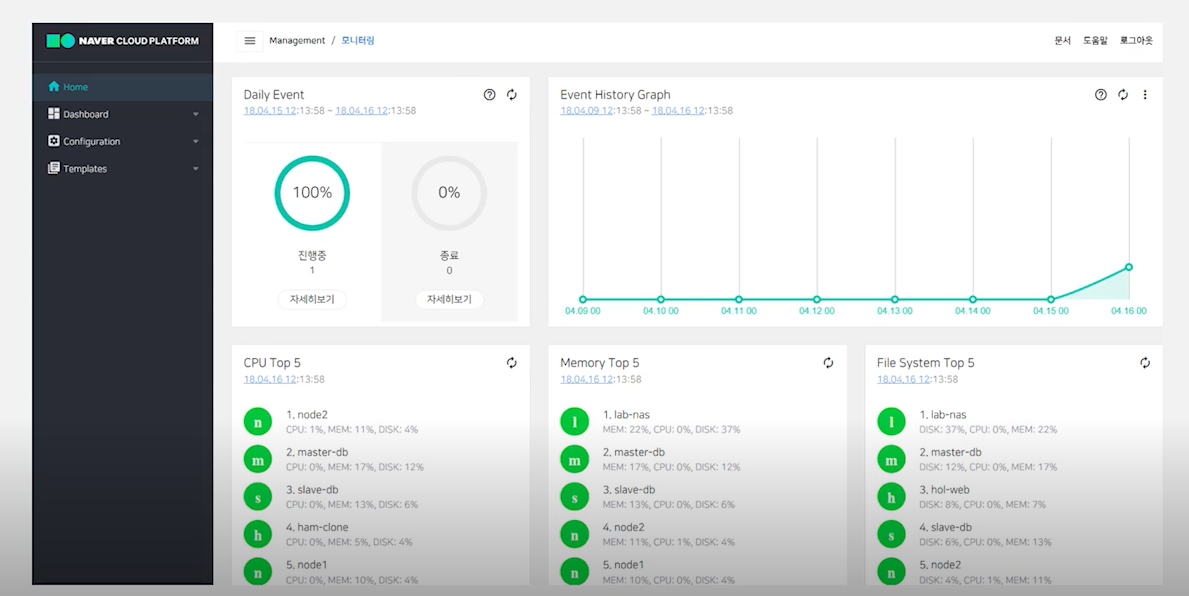Click hol-web avatar in File System Top 5

(x=891, y=497)
